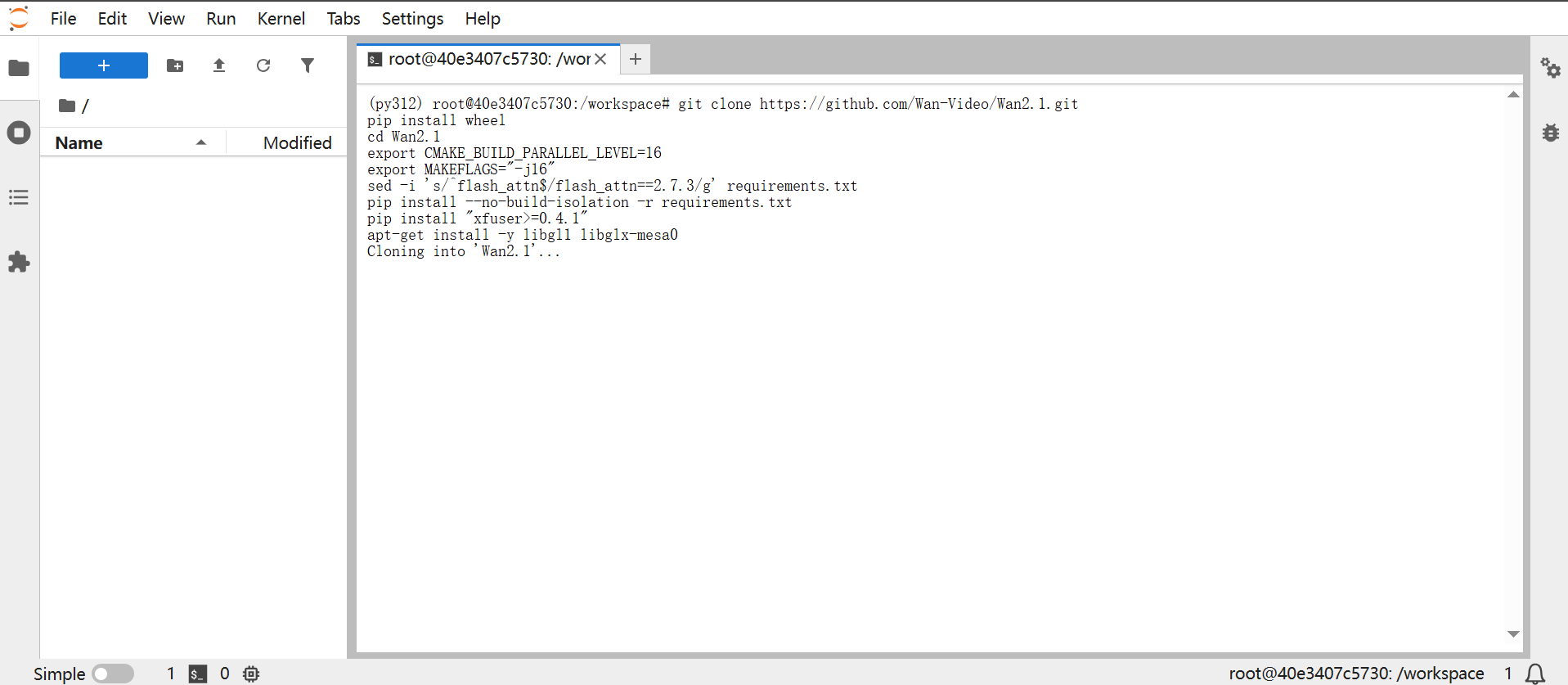Click the 'export MAKEFLAGS' terminal line

461,169
